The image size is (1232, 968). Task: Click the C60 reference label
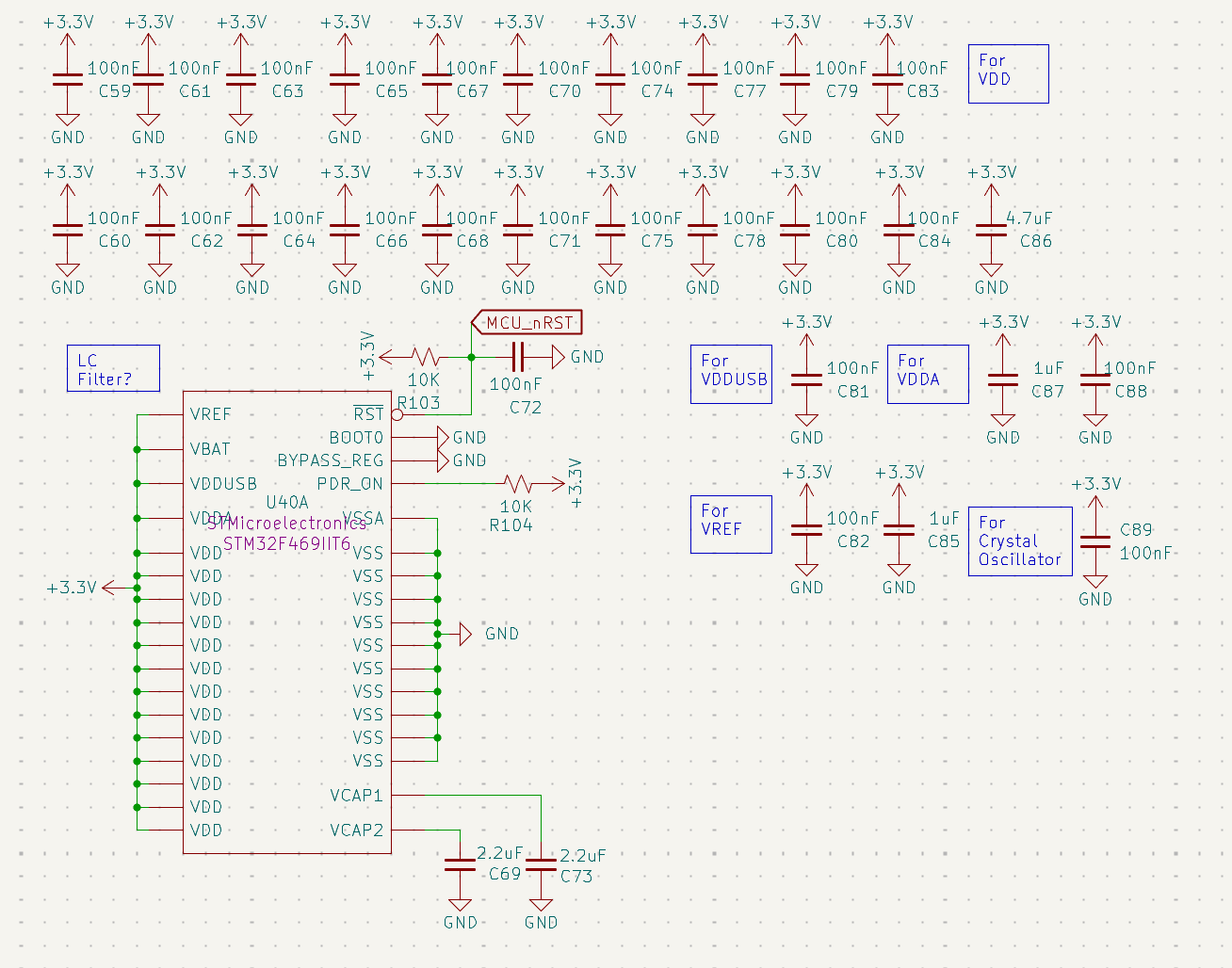(x=115, y=241)
